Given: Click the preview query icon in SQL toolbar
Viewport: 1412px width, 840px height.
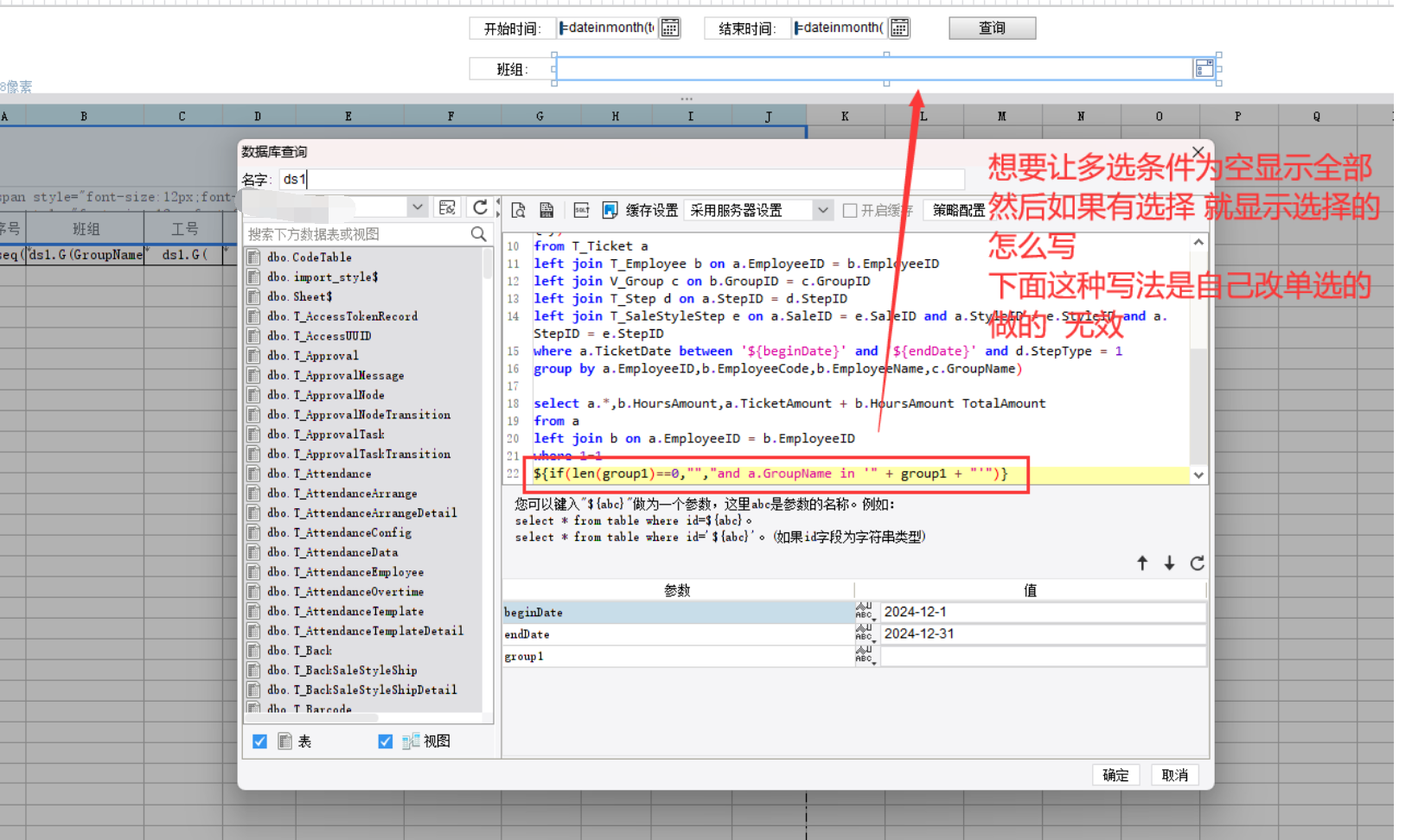Looking at the screenshot, I should click(x=519, y=210).
